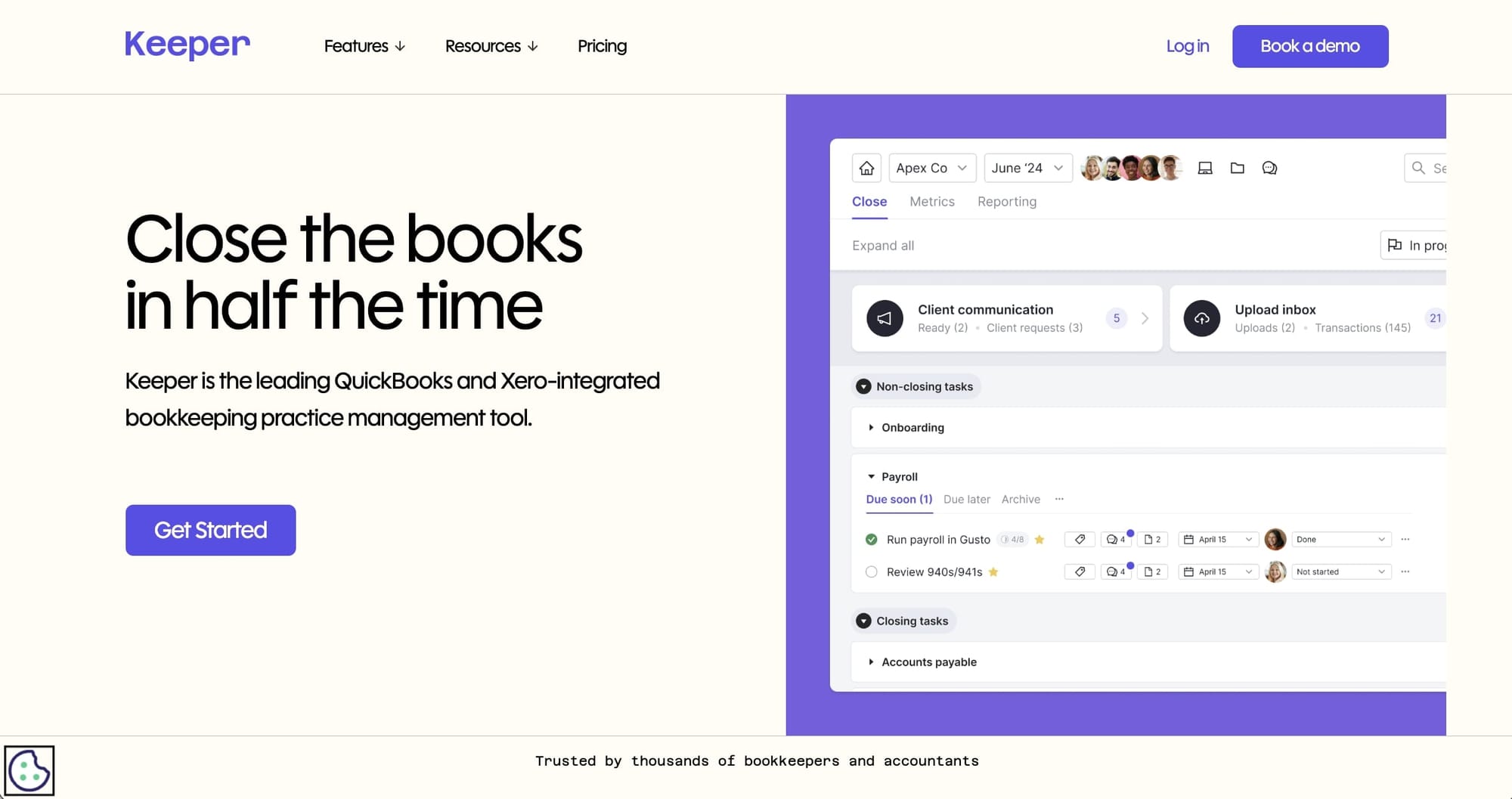Uncheck the Run payroll in Gusto checkmark
This screenshot has width=1512, height=799.
tap(871, 539)
